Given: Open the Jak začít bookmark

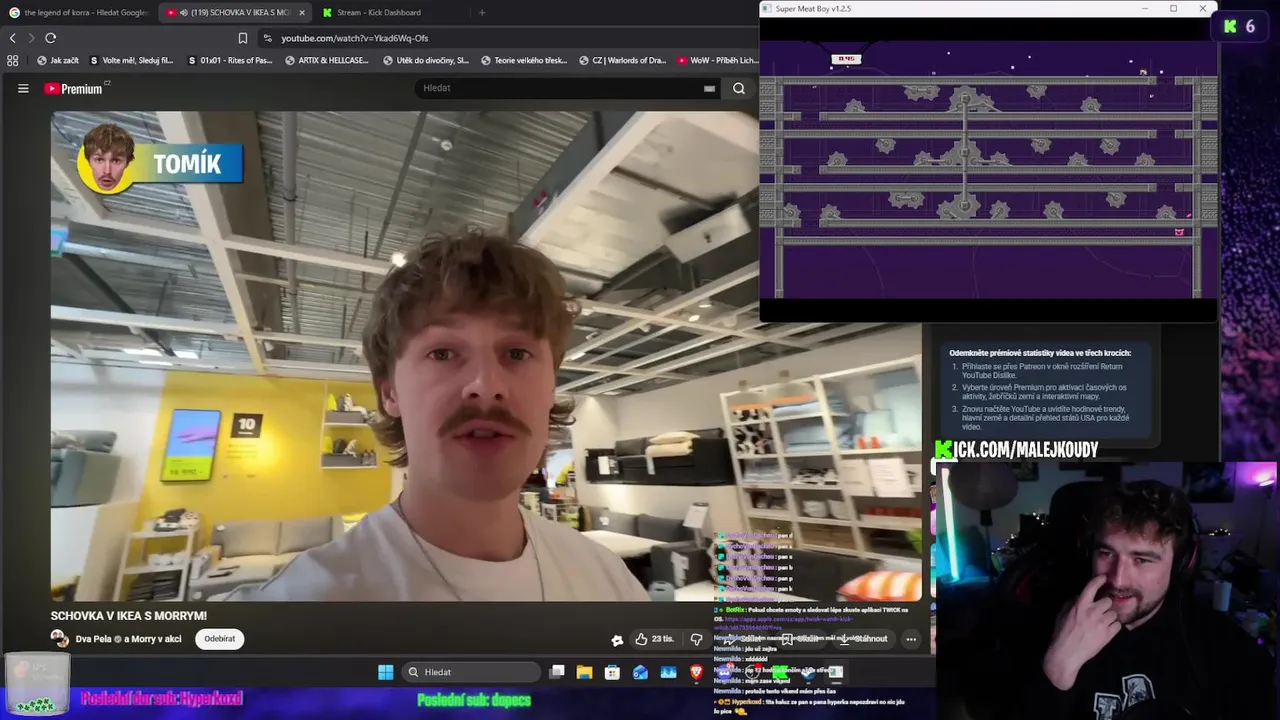Looking at the screenshot, I should 57,60.
